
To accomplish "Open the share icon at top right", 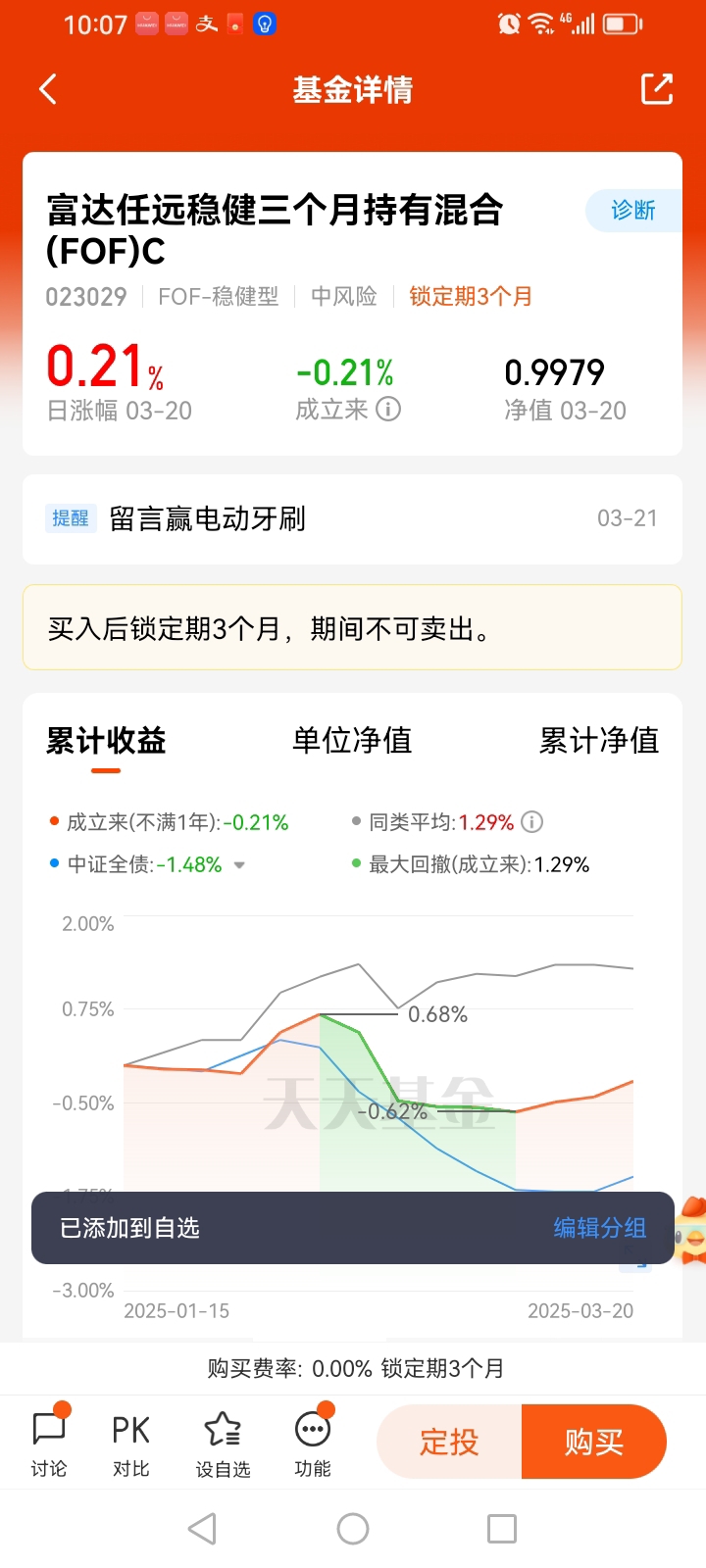I will point(657,89).
